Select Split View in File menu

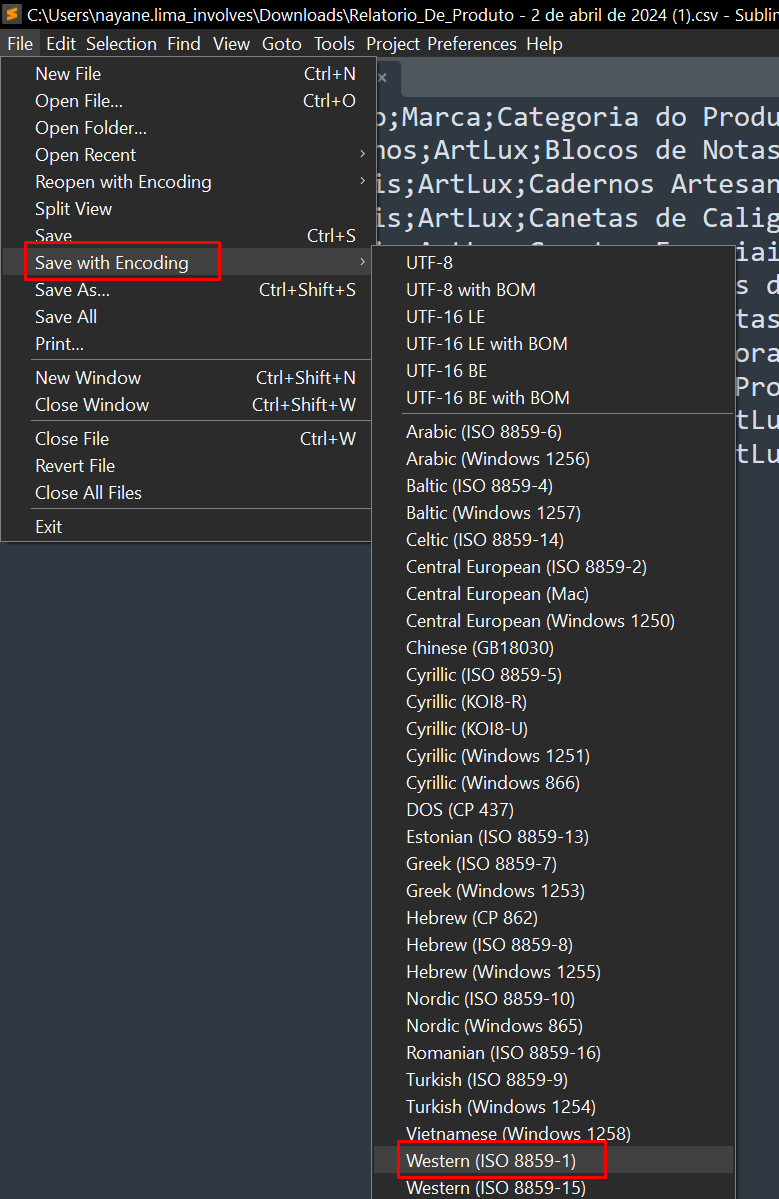[x=73, y=209]
